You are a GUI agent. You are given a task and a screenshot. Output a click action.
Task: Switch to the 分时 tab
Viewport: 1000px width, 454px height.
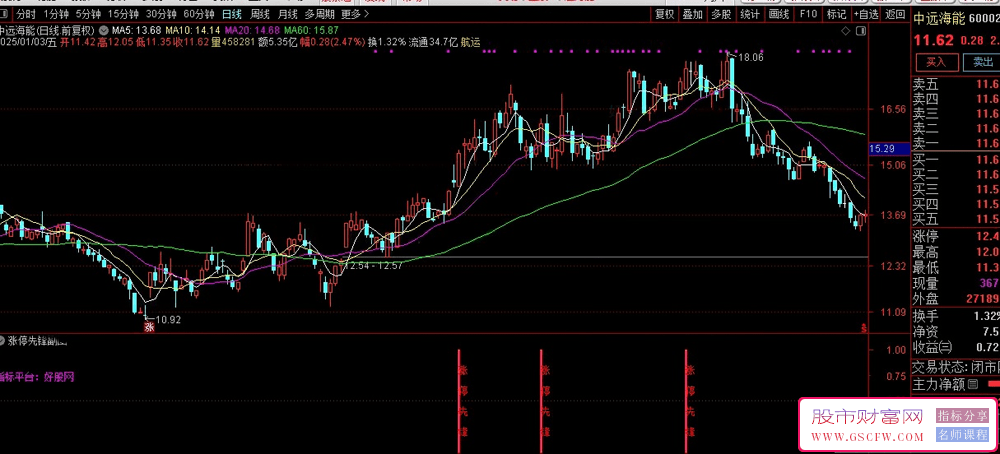pos(26,14)
